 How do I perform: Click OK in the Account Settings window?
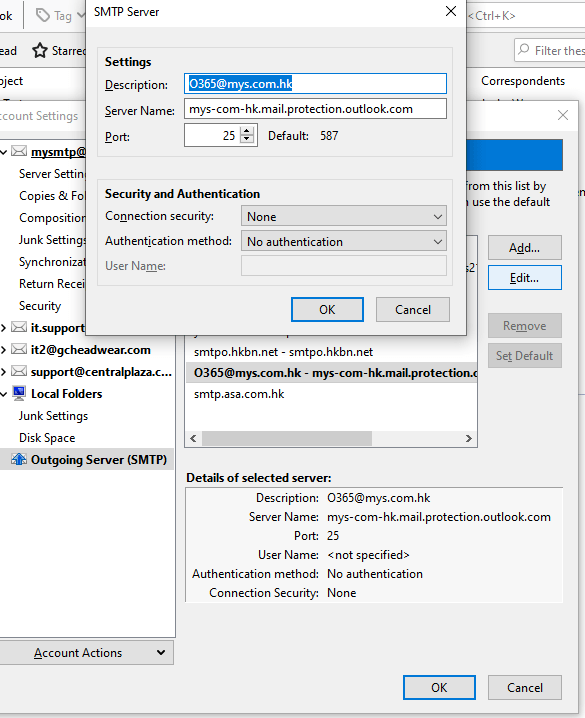[439, 687]
